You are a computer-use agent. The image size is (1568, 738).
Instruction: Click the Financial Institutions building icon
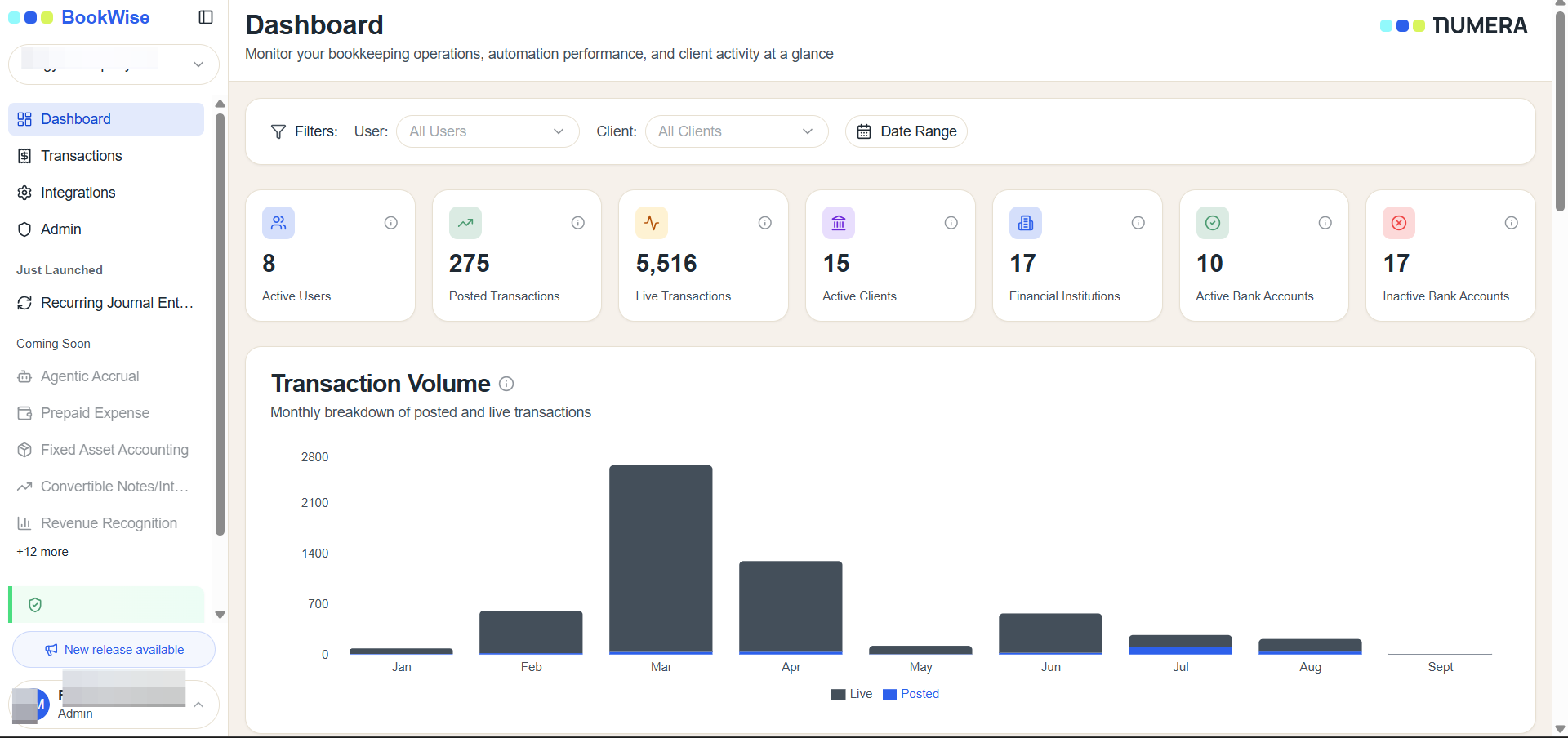1026,223
